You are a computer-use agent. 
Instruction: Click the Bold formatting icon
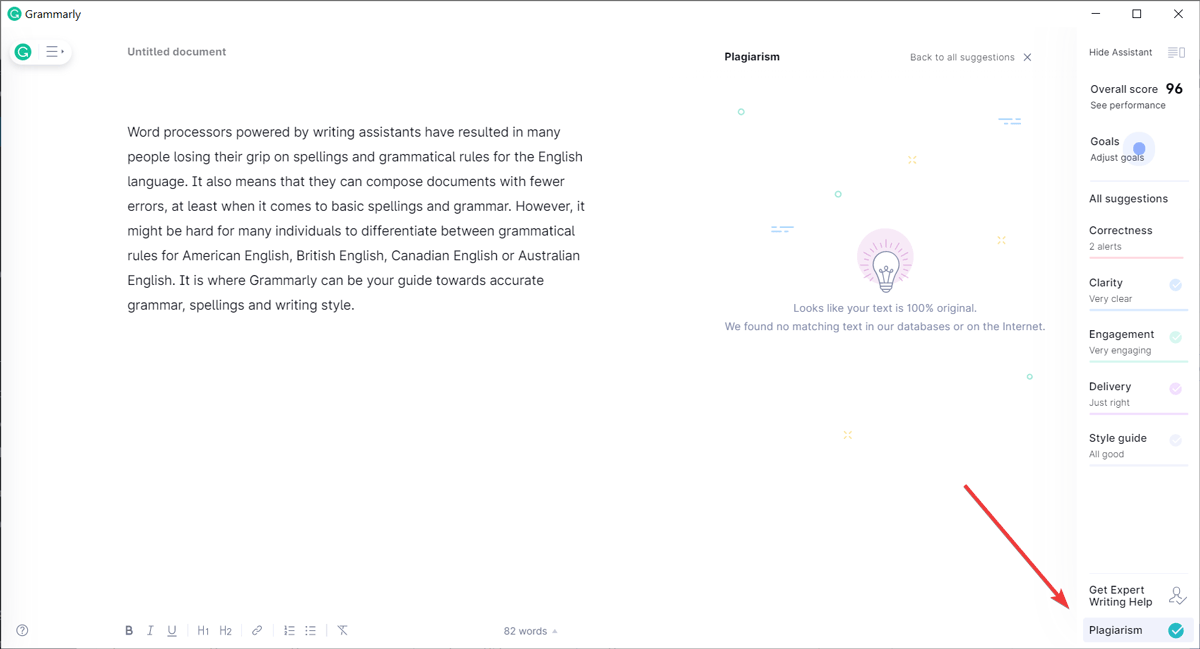coord(129,631)
